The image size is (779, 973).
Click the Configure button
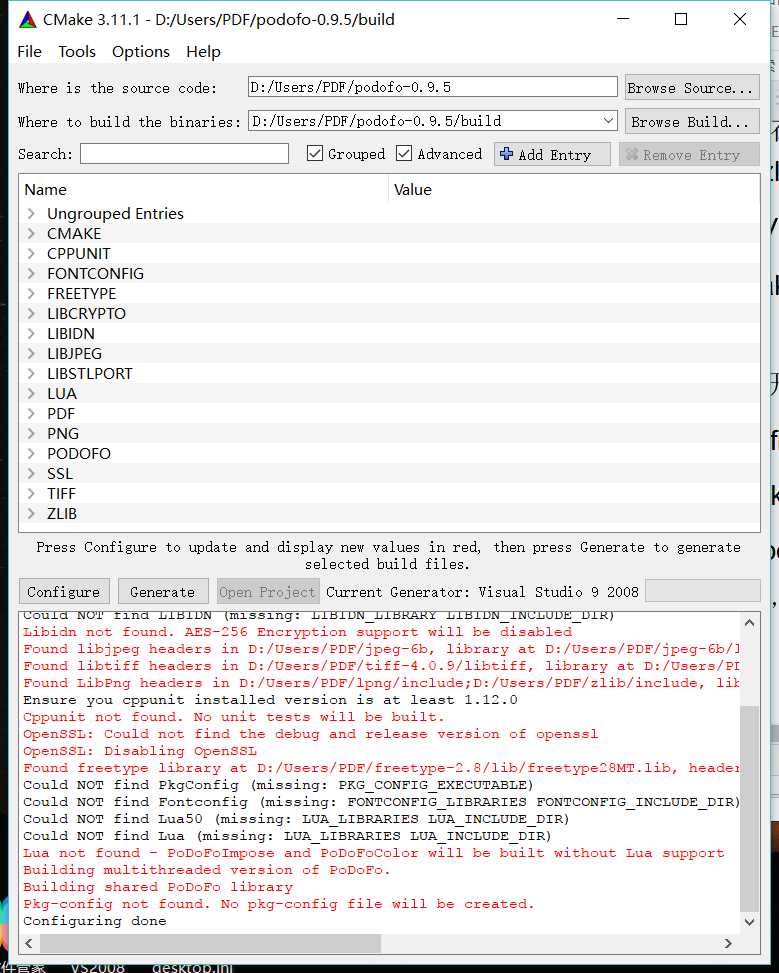(x=64, y=591)
